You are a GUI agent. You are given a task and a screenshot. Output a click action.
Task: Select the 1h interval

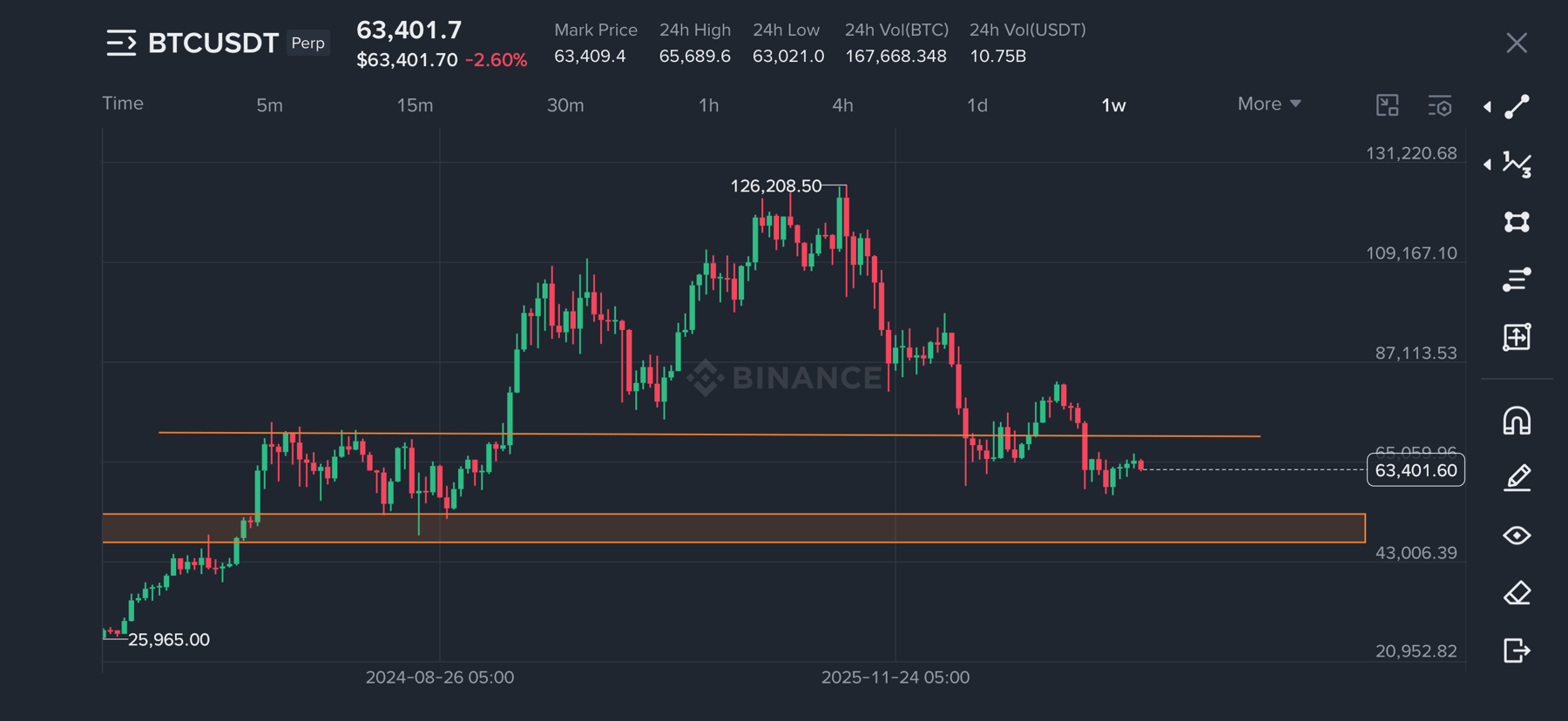[709, 105]
